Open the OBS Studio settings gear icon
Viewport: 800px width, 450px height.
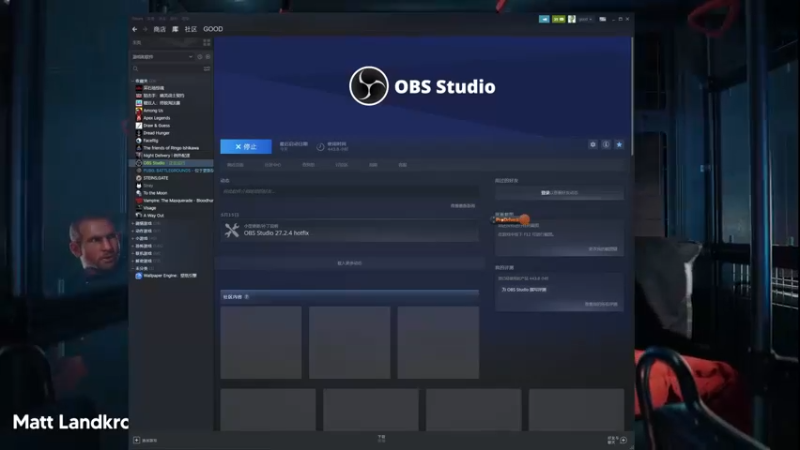pyautogui.click(x=593, y=145)
